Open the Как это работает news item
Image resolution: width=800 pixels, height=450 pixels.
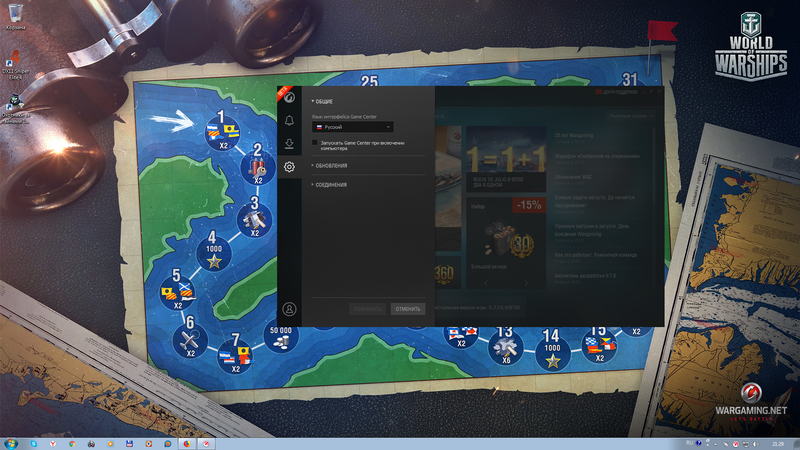click(595, 255)
